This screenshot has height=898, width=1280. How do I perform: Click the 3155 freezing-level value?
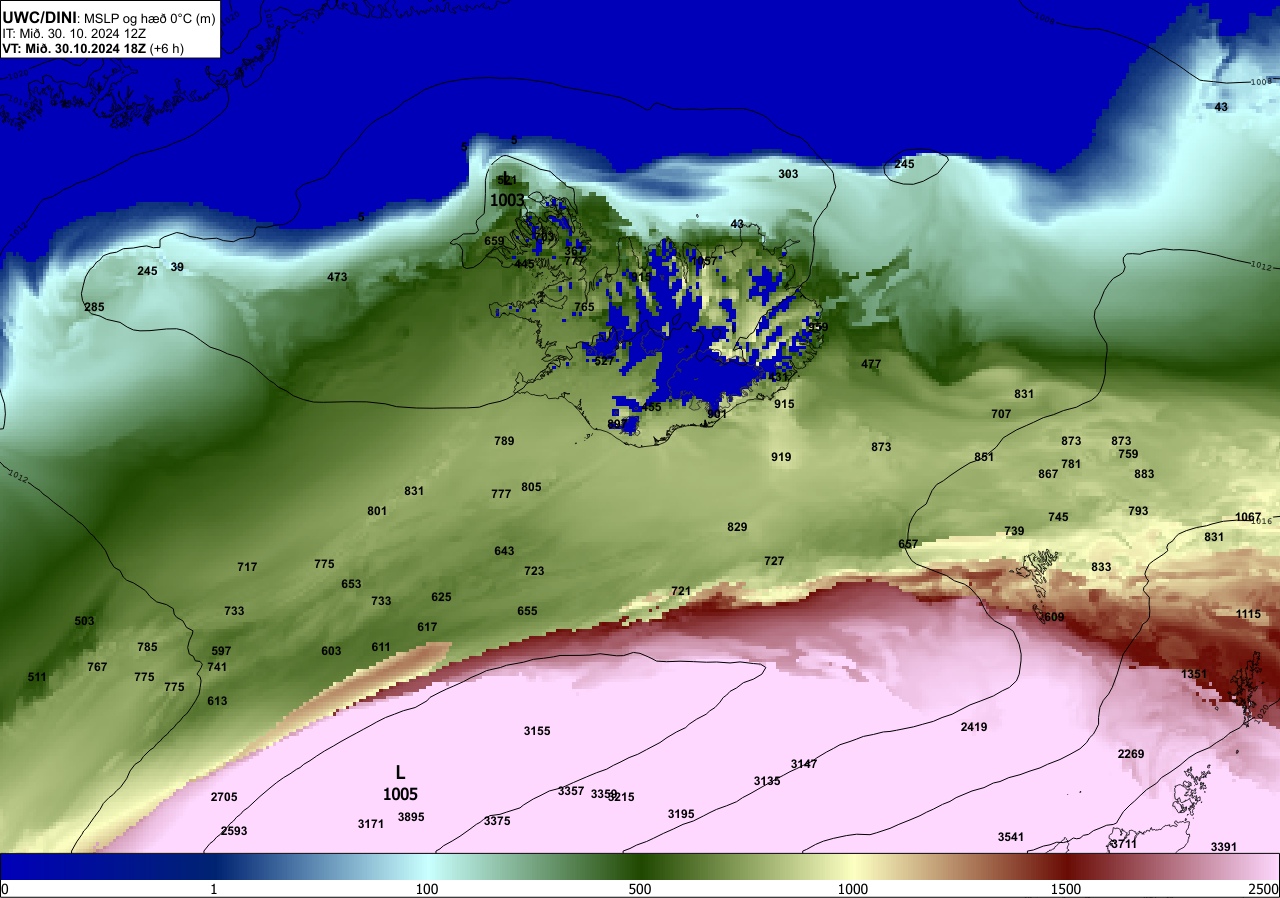[x=537, y=731]
